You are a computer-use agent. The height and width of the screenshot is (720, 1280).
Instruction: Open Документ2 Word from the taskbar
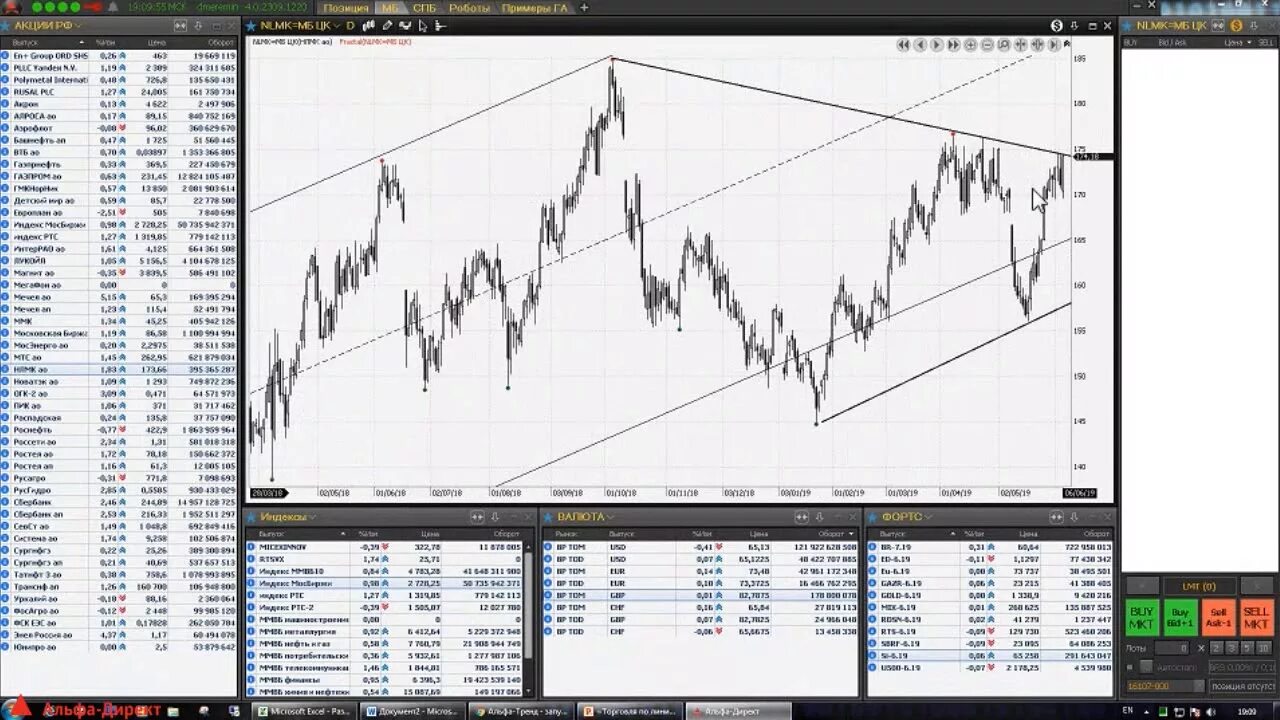point(411,711)
